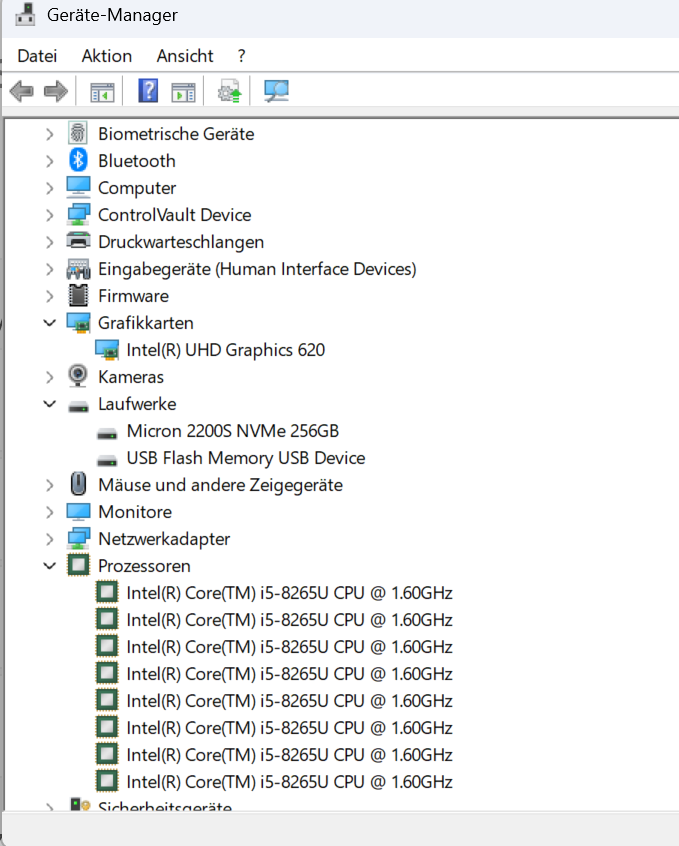Viewport: 679px width, 846px height.
Task: Select the Kameras label
Action: click(x=131, y=377)
